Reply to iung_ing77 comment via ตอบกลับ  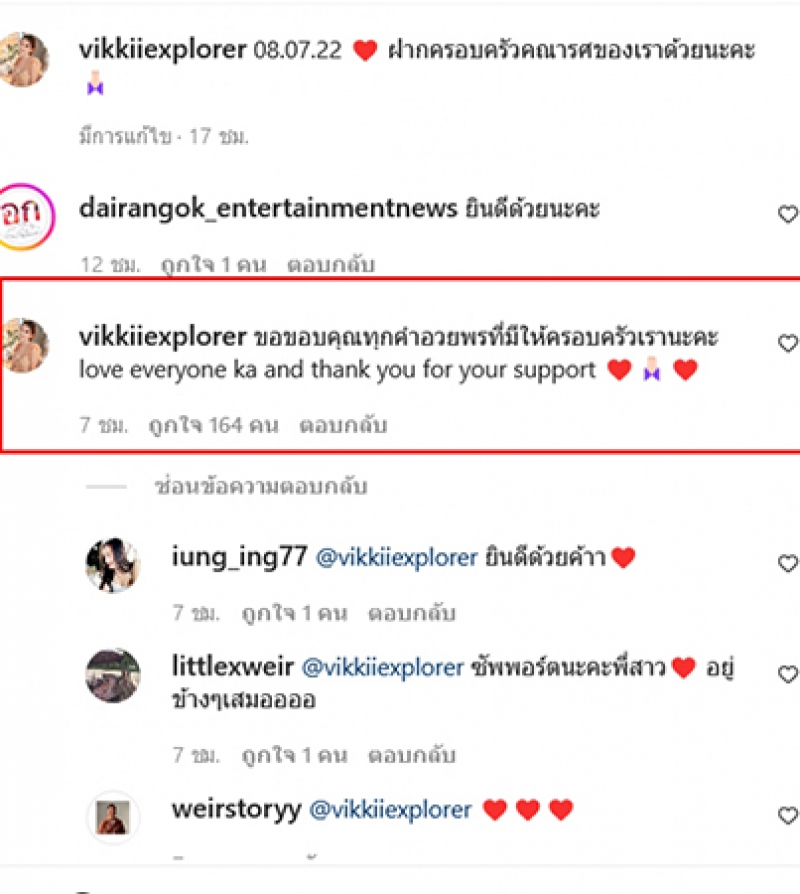click(412, 613)
